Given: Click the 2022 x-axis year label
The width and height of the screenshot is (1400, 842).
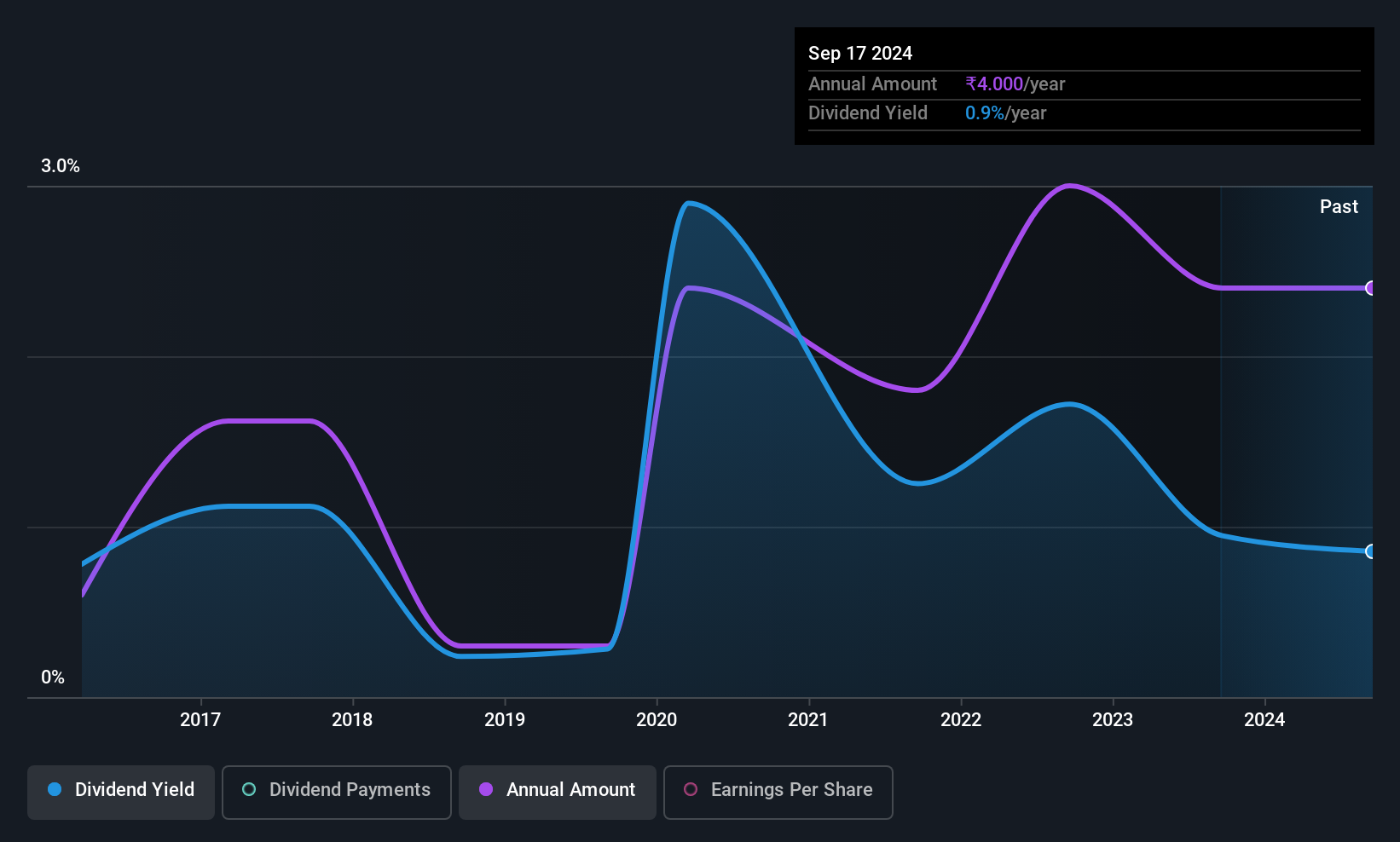Looking at the screenshot, I should point(961,720).
